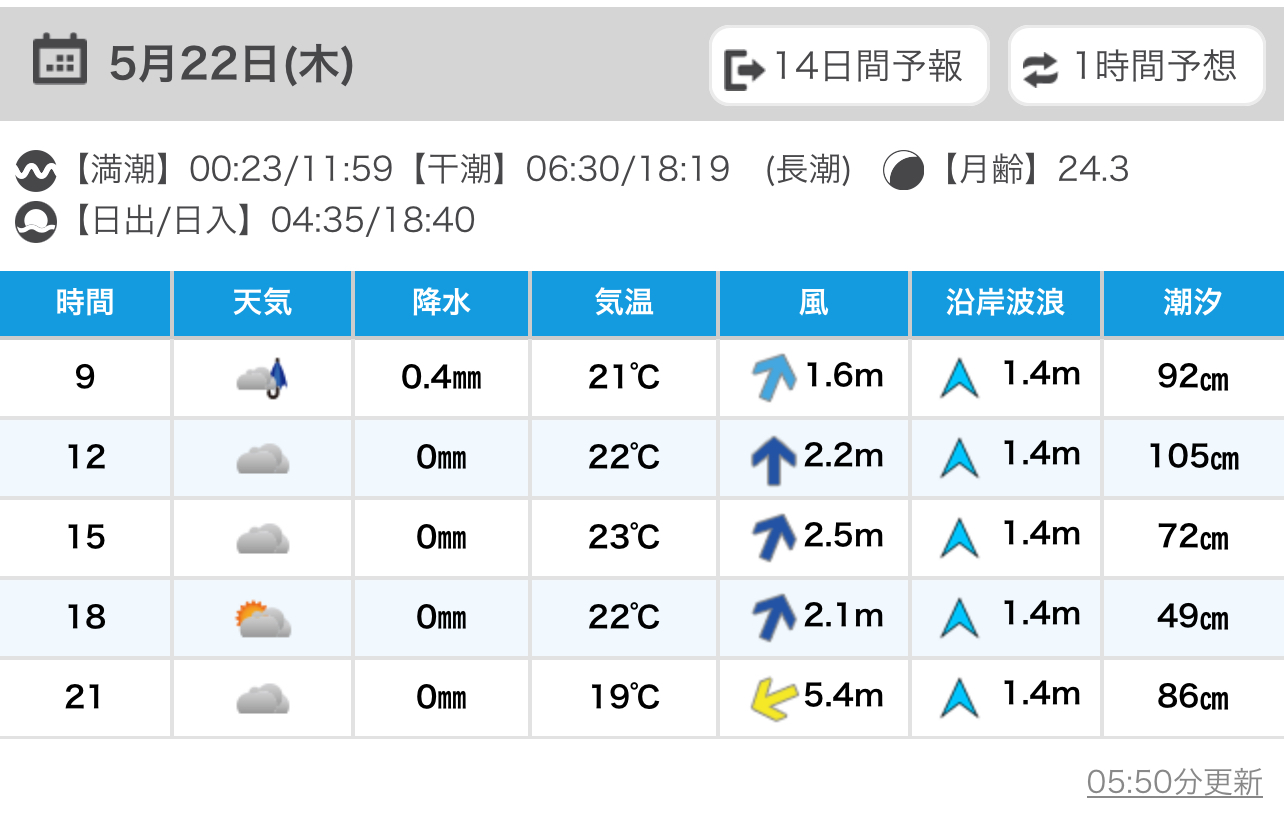Click the rain umbrella weather icon at 9時
The height and width of the screenshot is (825, 1284).
pyautogui.click(x=263, y=378)
